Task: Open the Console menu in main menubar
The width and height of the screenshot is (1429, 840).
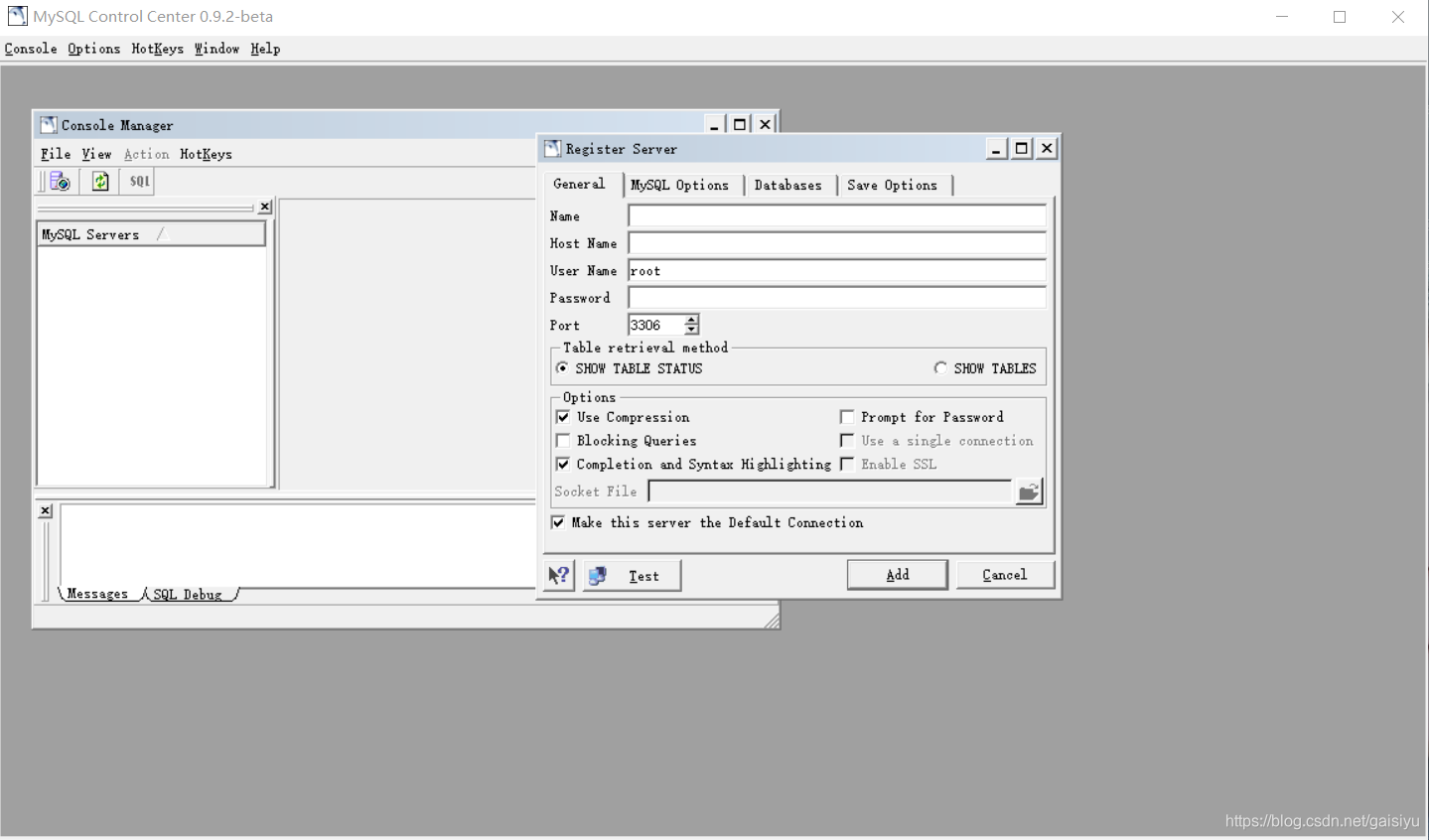Action: point(31,49)
